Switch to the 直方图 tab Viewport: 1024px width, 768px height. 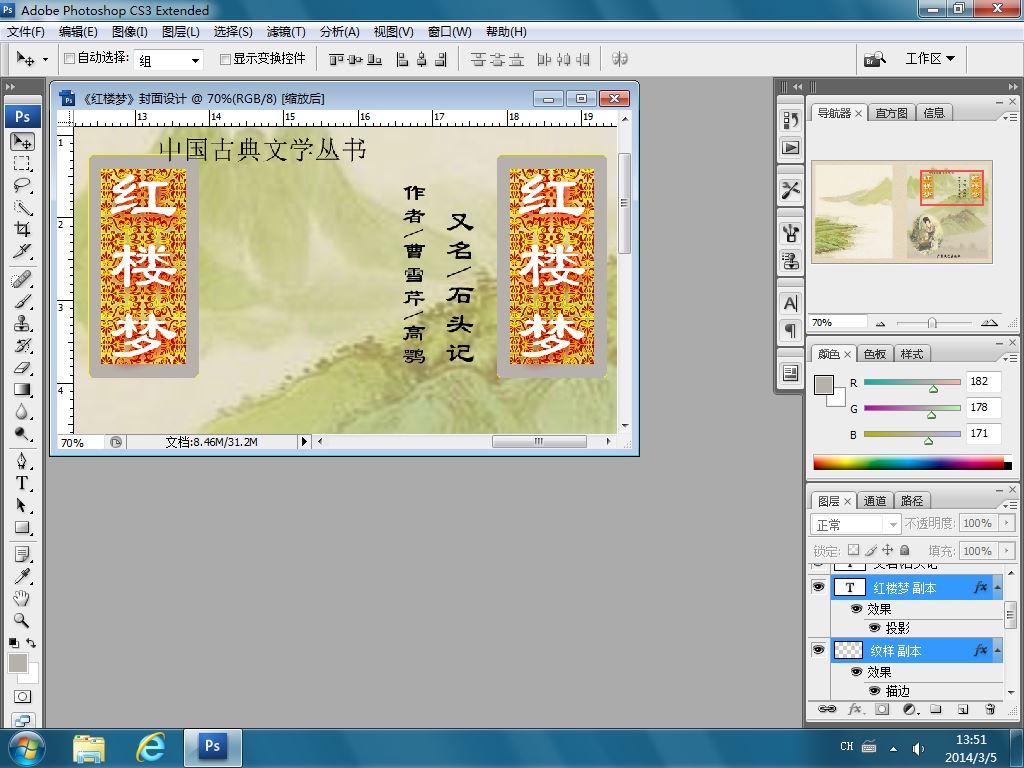(891, 113)
